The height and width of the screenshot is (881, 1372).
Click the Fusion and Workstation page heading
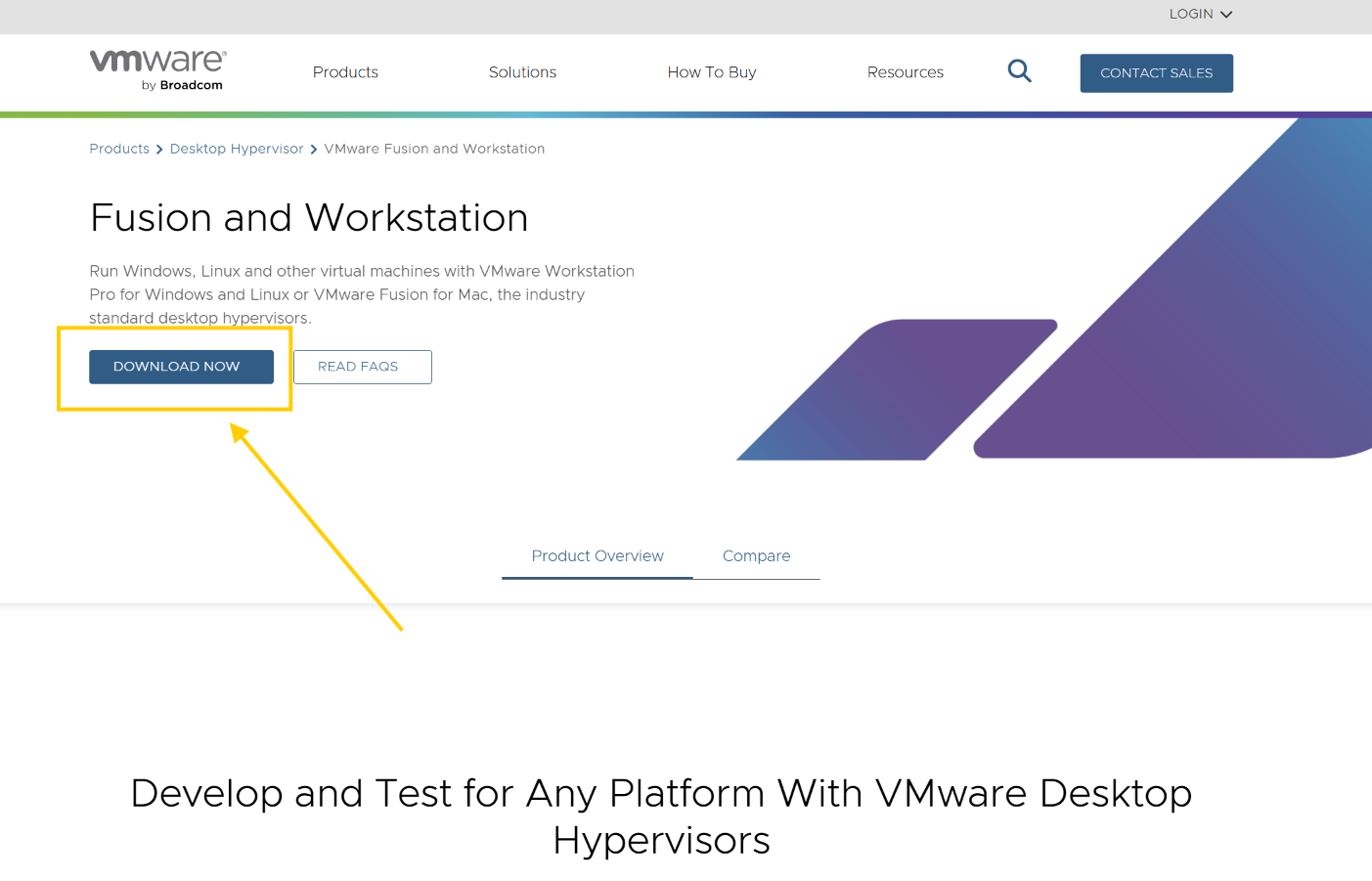pos(309,217)
